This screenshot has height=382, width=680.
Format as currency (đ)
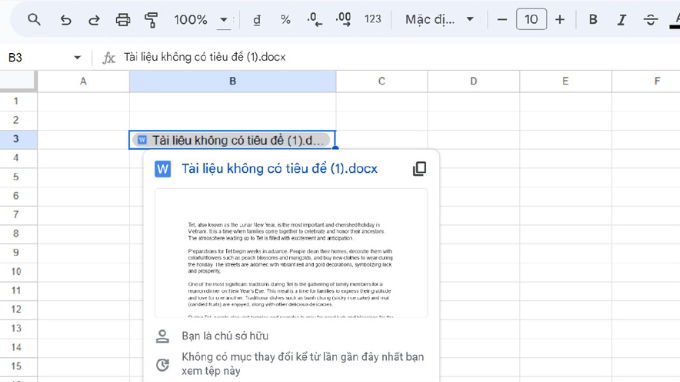[x=257, y=20]
